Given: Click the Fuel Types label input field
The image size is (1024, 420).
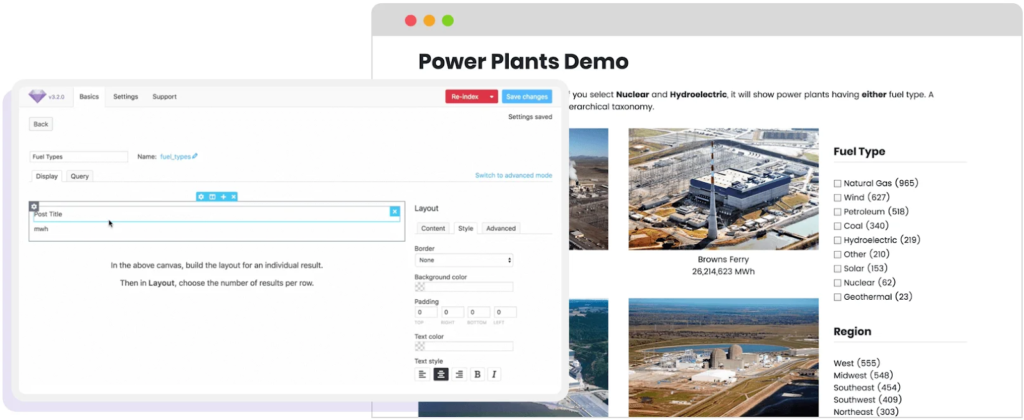Looking at the screenshot, I should tap(79, 157).
